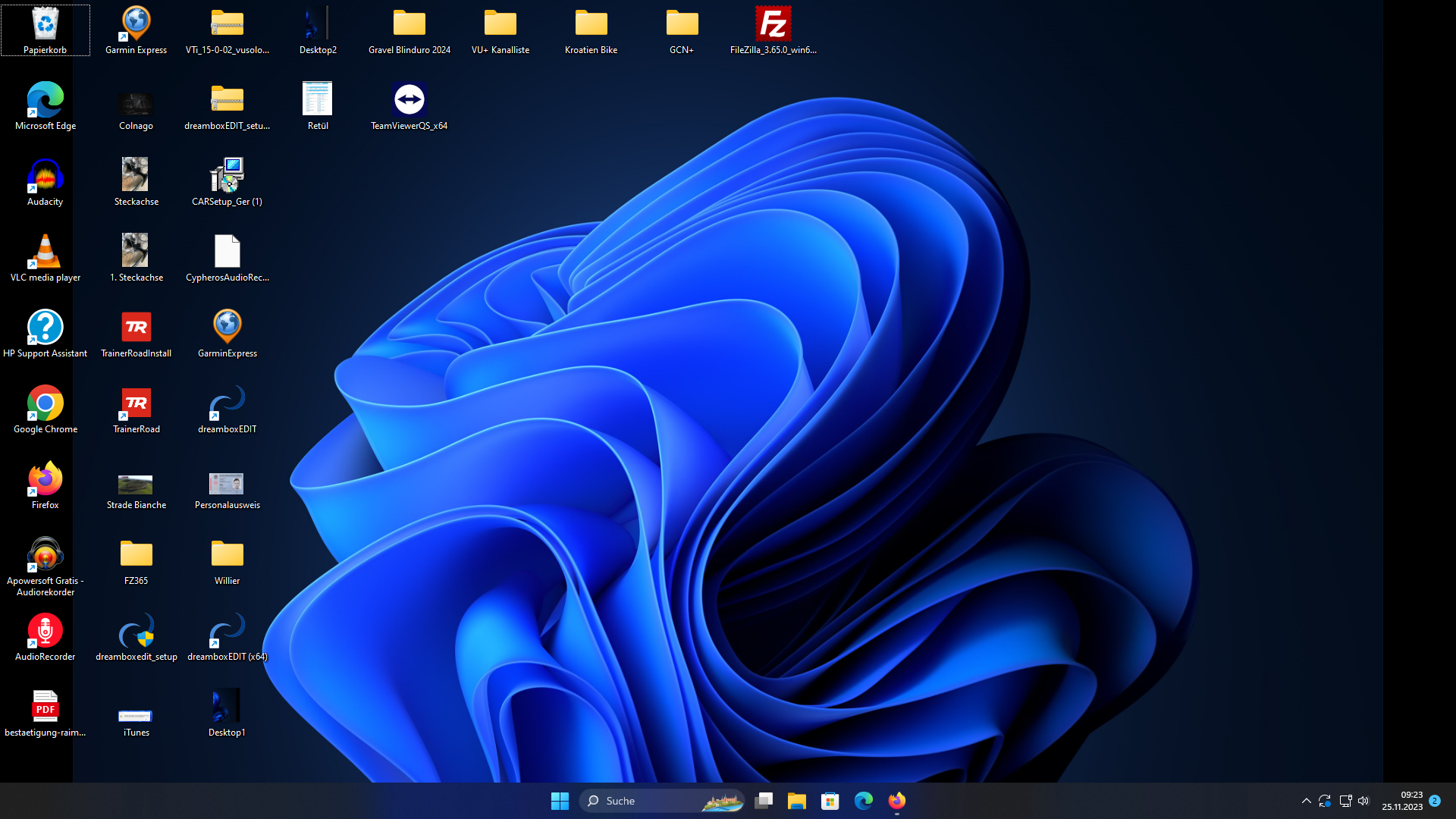This screenshot has height=819, width=1456.
Task: Open the clock and date panel
Action: 1402,801
